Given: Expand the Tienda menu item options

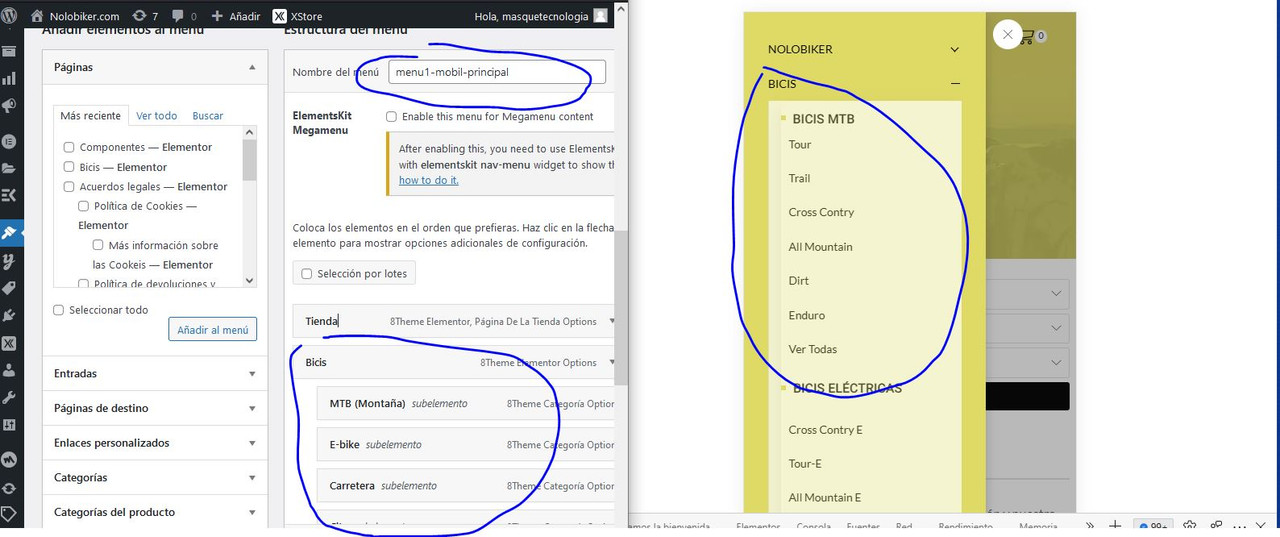Looking at the screenshot, I should (x=611, y=321).
